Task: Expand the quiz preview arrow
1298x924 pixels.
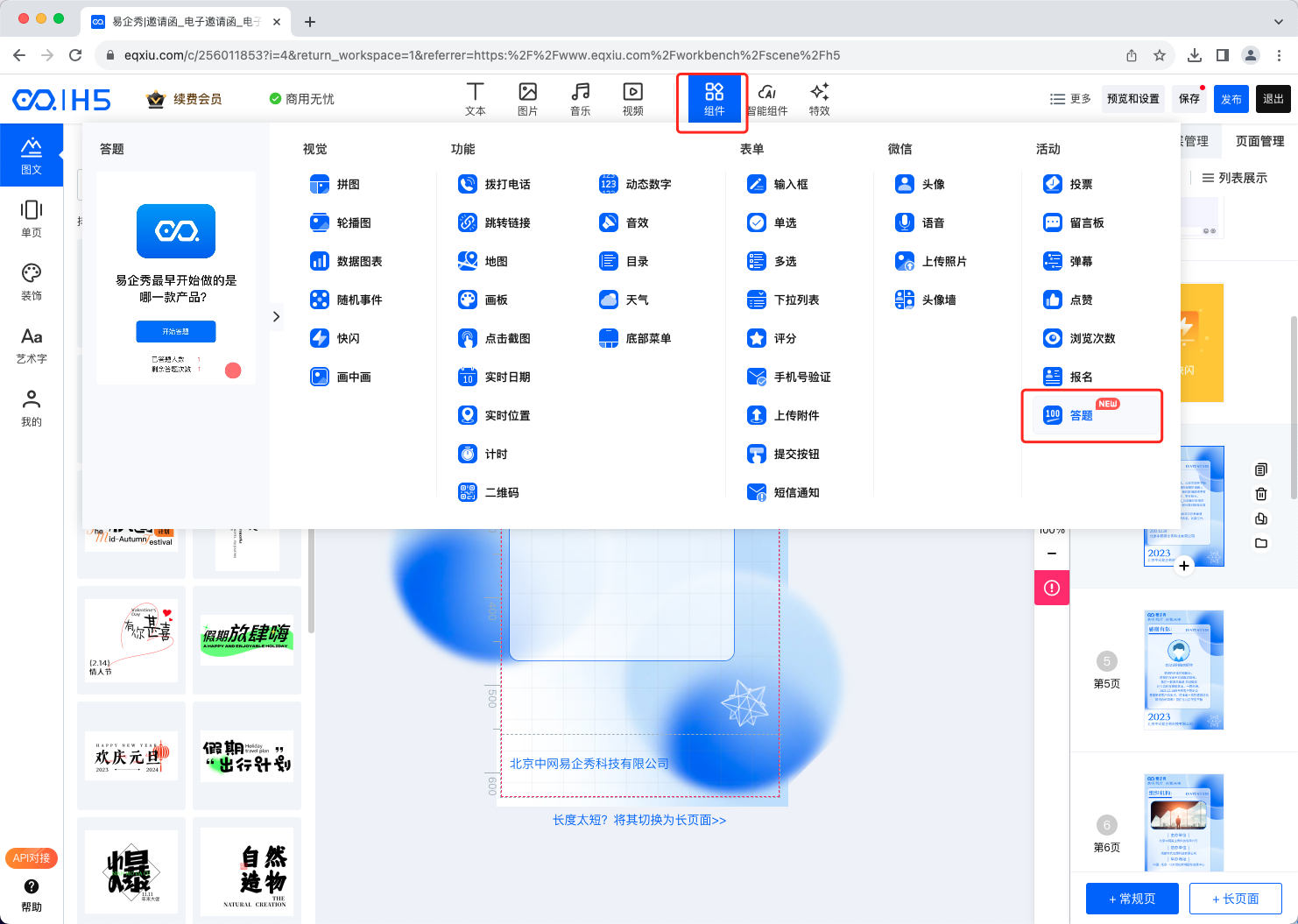Action: (276, 316)
